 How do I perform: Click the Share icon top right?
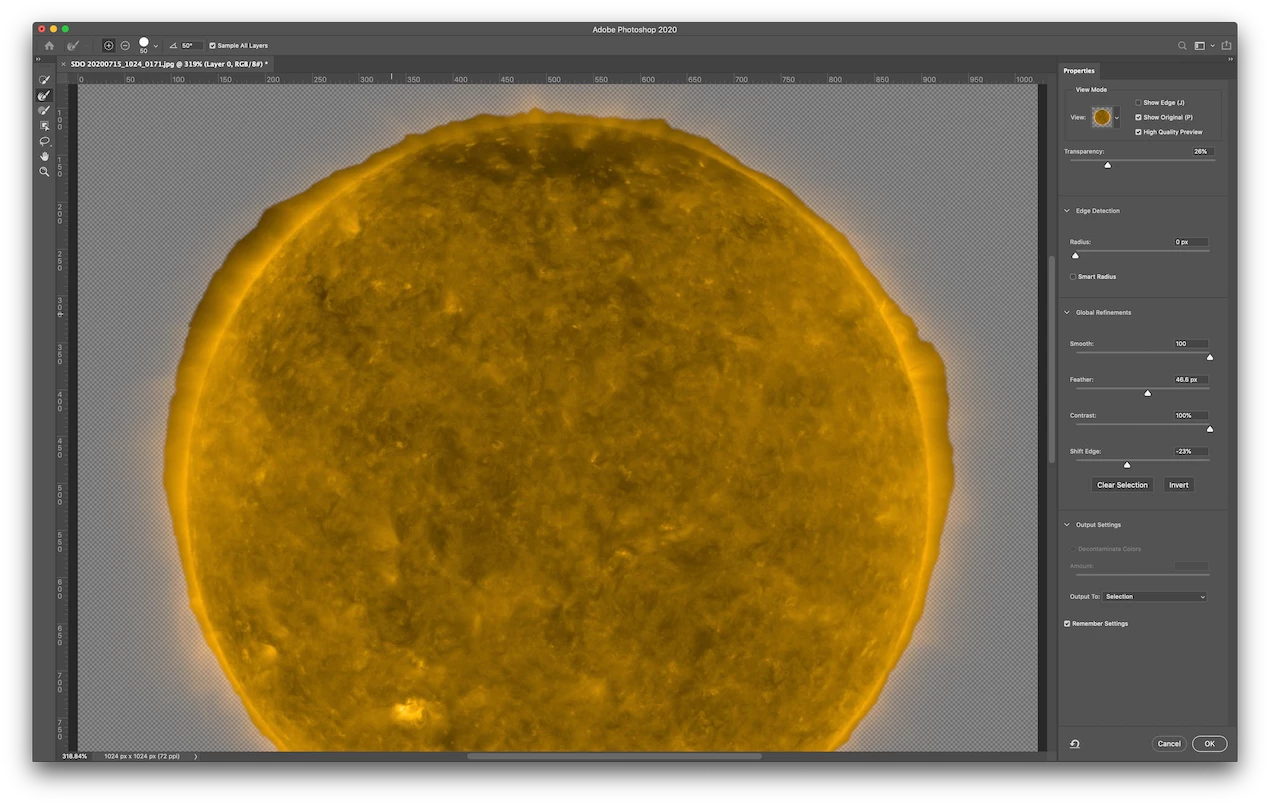(x=1226, y=46)
